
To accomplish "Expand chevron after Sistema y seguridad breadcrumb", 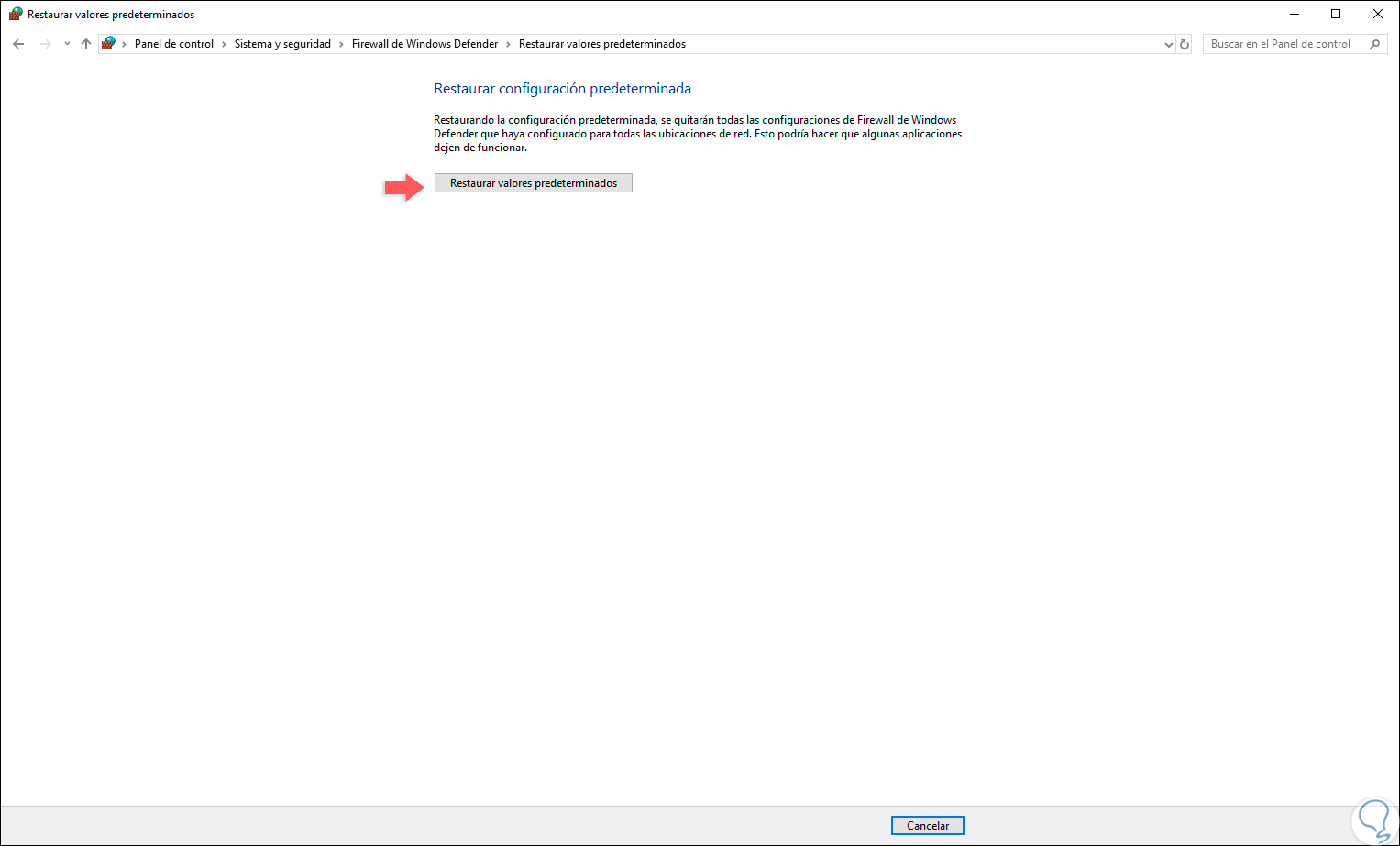I will (341, 44).
